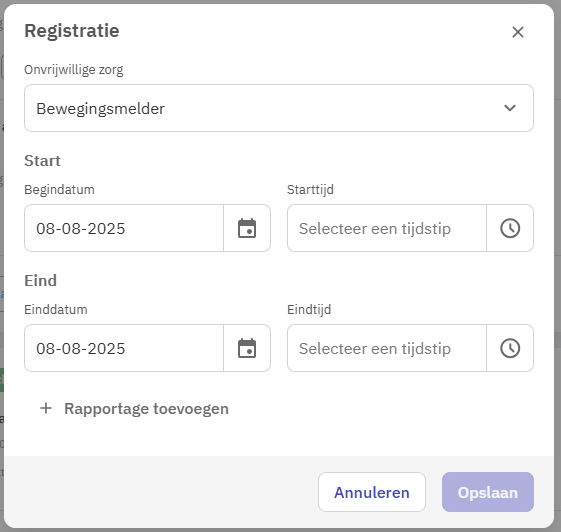Click the Eindtijd label text

[x=309, y=310]
